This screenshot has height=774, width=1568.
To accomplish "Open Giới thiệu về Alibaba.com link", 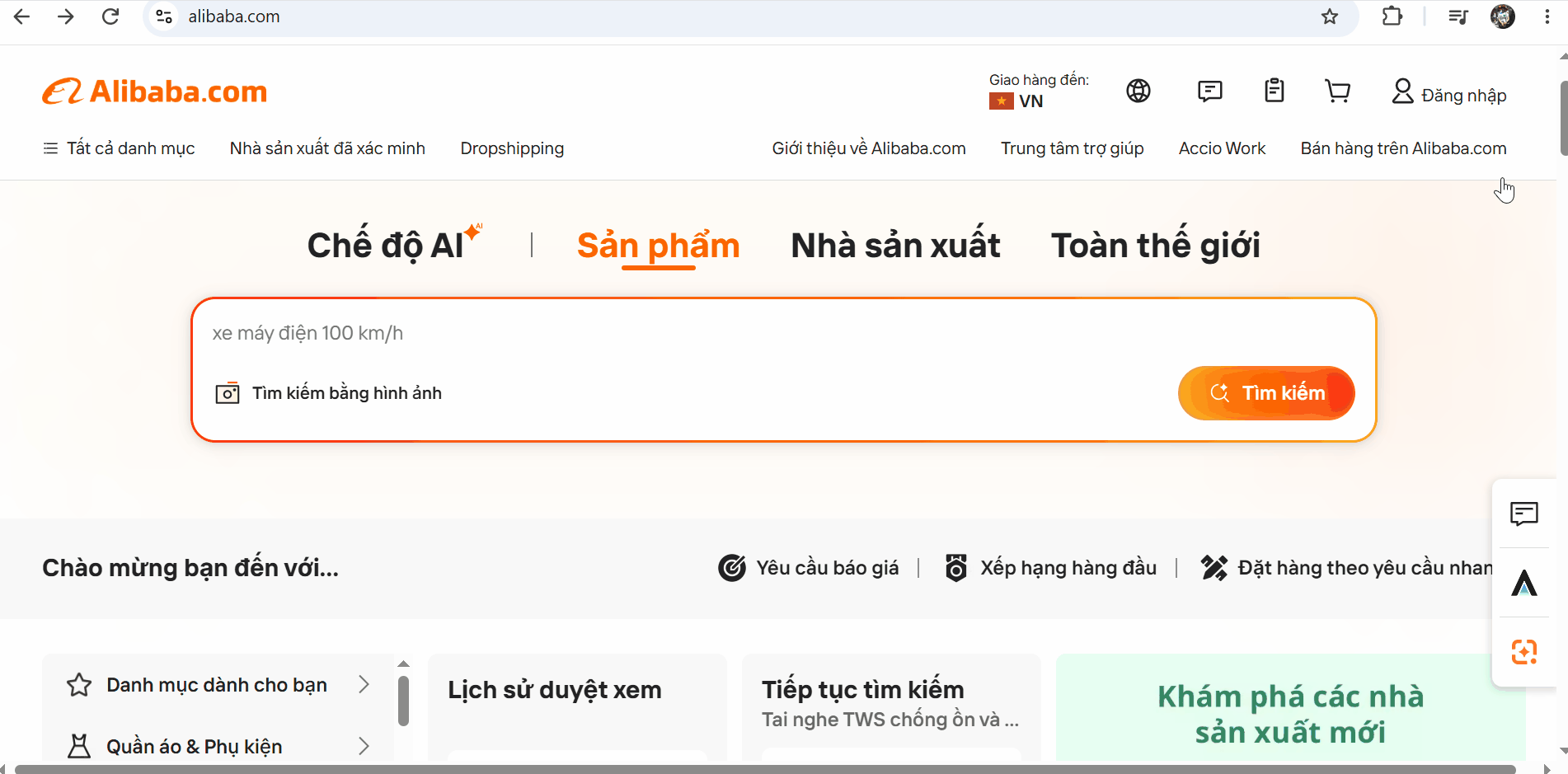I will [869, 148].
